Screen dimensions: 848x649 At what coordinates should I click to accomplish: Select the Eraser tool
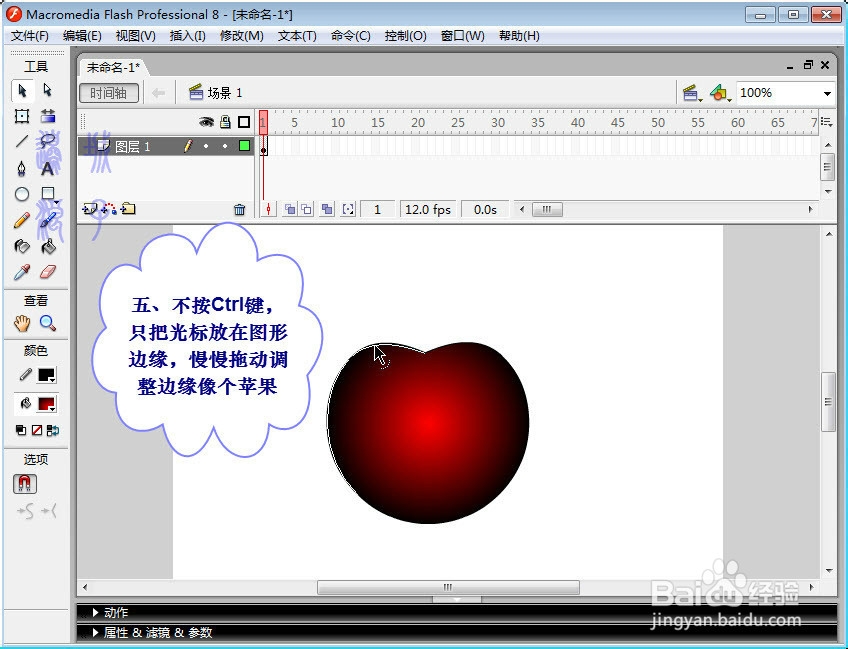coord(49,270)
